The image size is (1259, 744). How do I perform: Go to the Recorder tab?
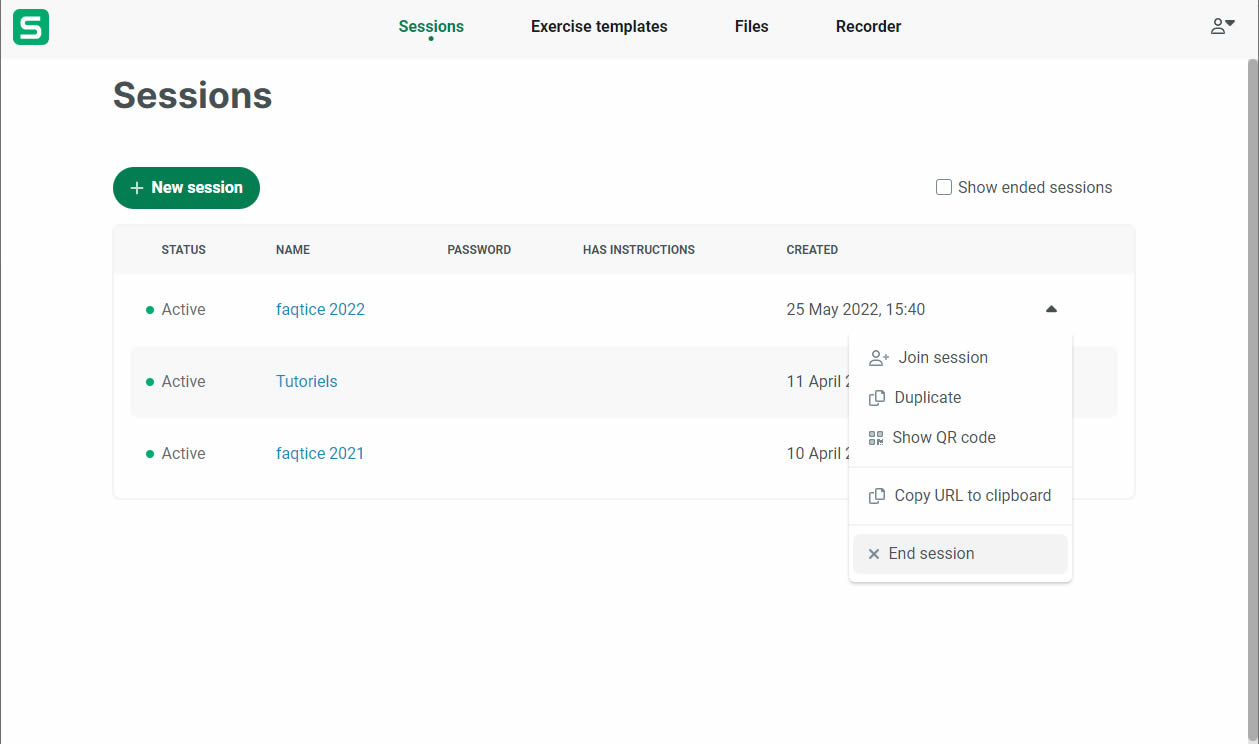(868, 27)
